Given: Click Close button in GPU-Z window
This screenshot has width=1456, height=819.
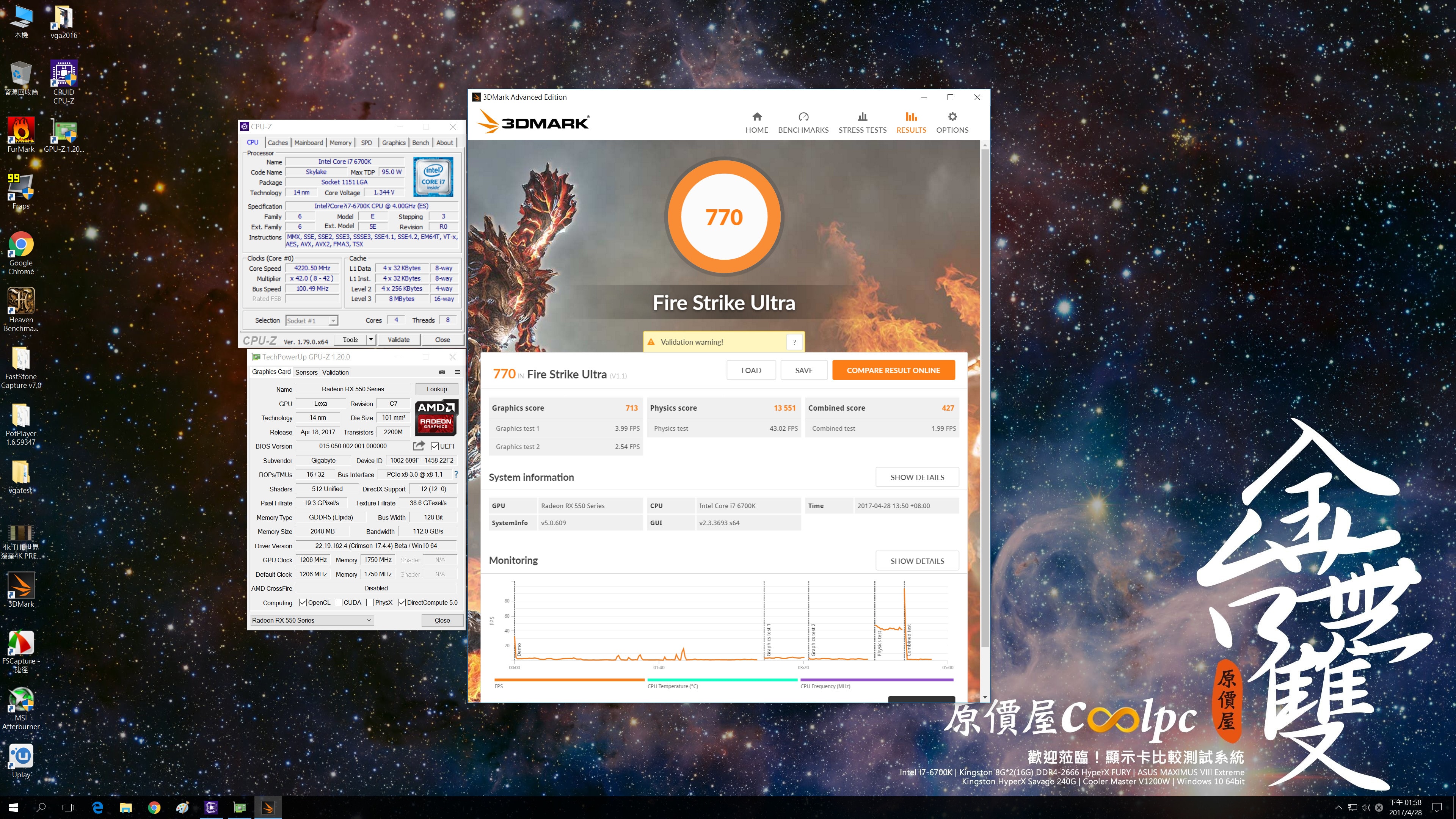Looking at the screenshot, I should [x=442, y=620].
